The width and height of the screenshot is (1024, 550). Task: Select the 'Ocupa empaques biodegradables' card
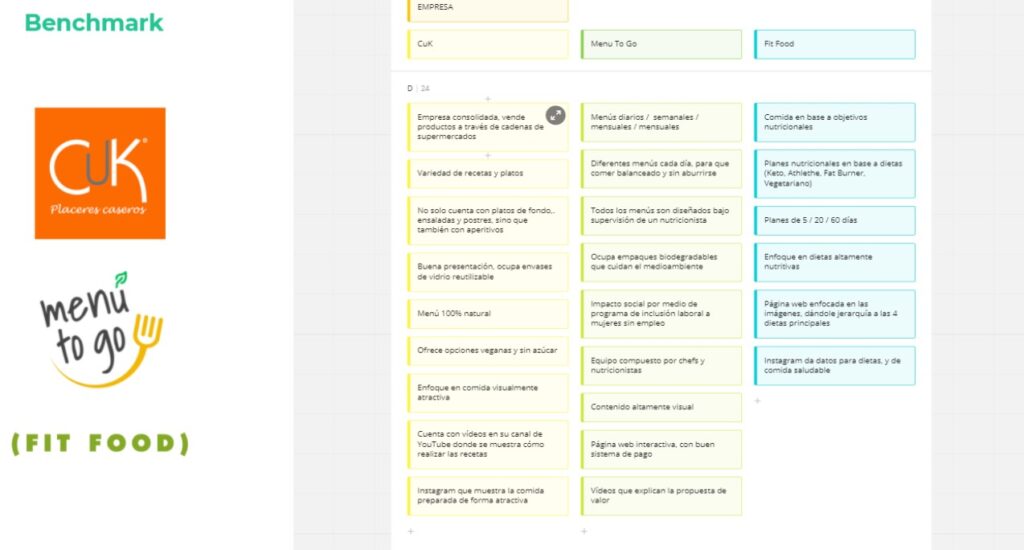pos(661,263)
